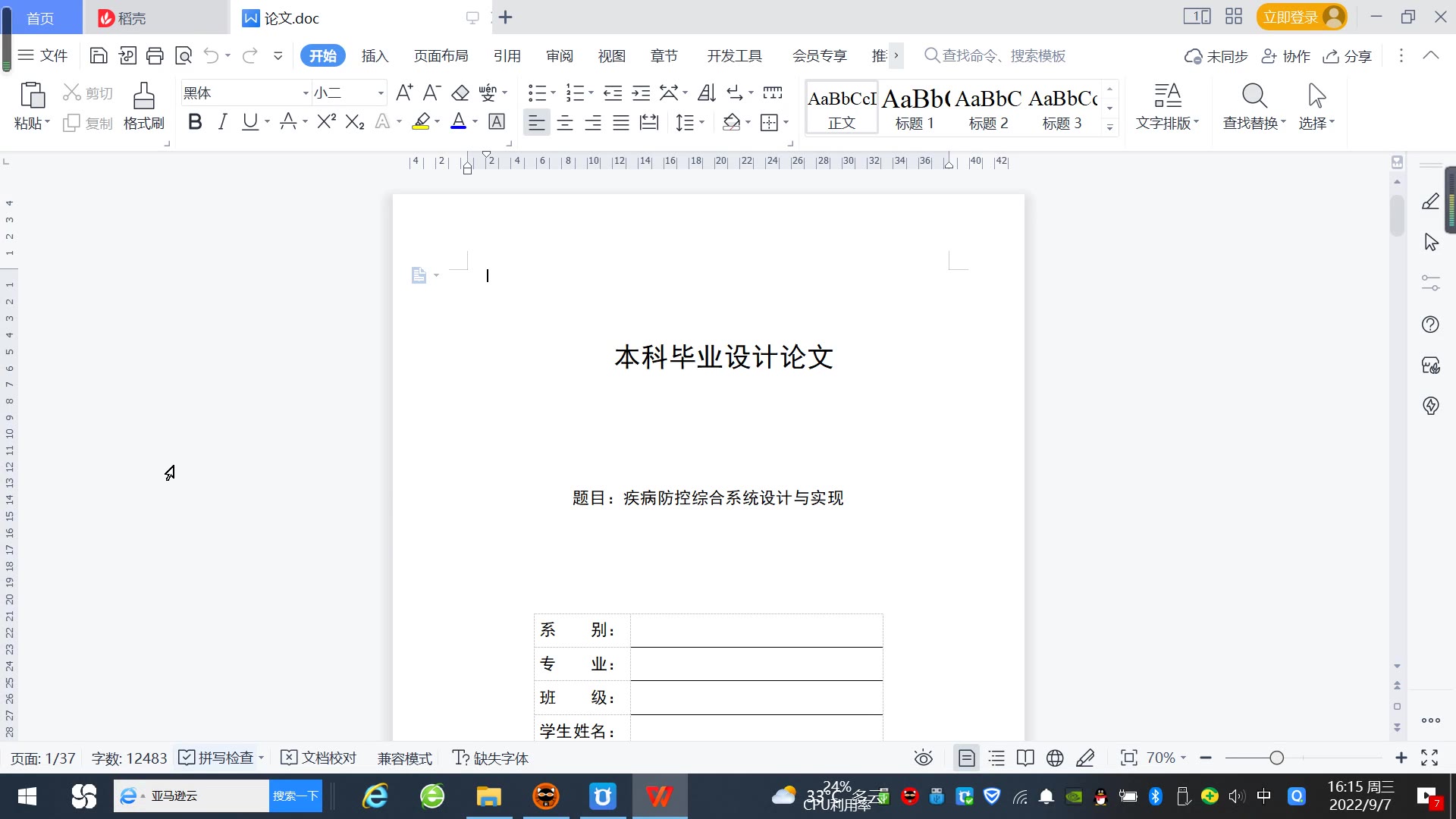Open the font name dropdown
This screenshot has width=1456, height=819.
coord(306,93)
